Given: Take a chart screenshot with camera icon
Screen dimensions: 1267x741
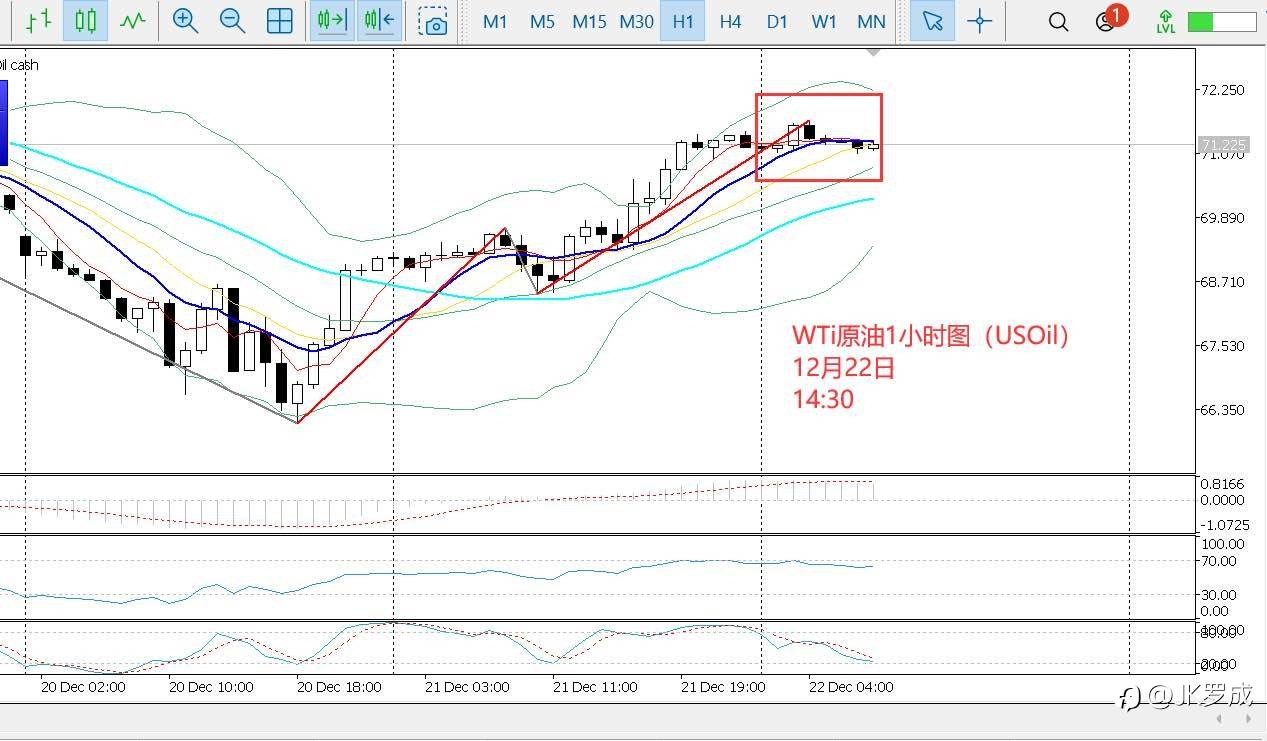Looking at the screenshot, I should (434, 21).
